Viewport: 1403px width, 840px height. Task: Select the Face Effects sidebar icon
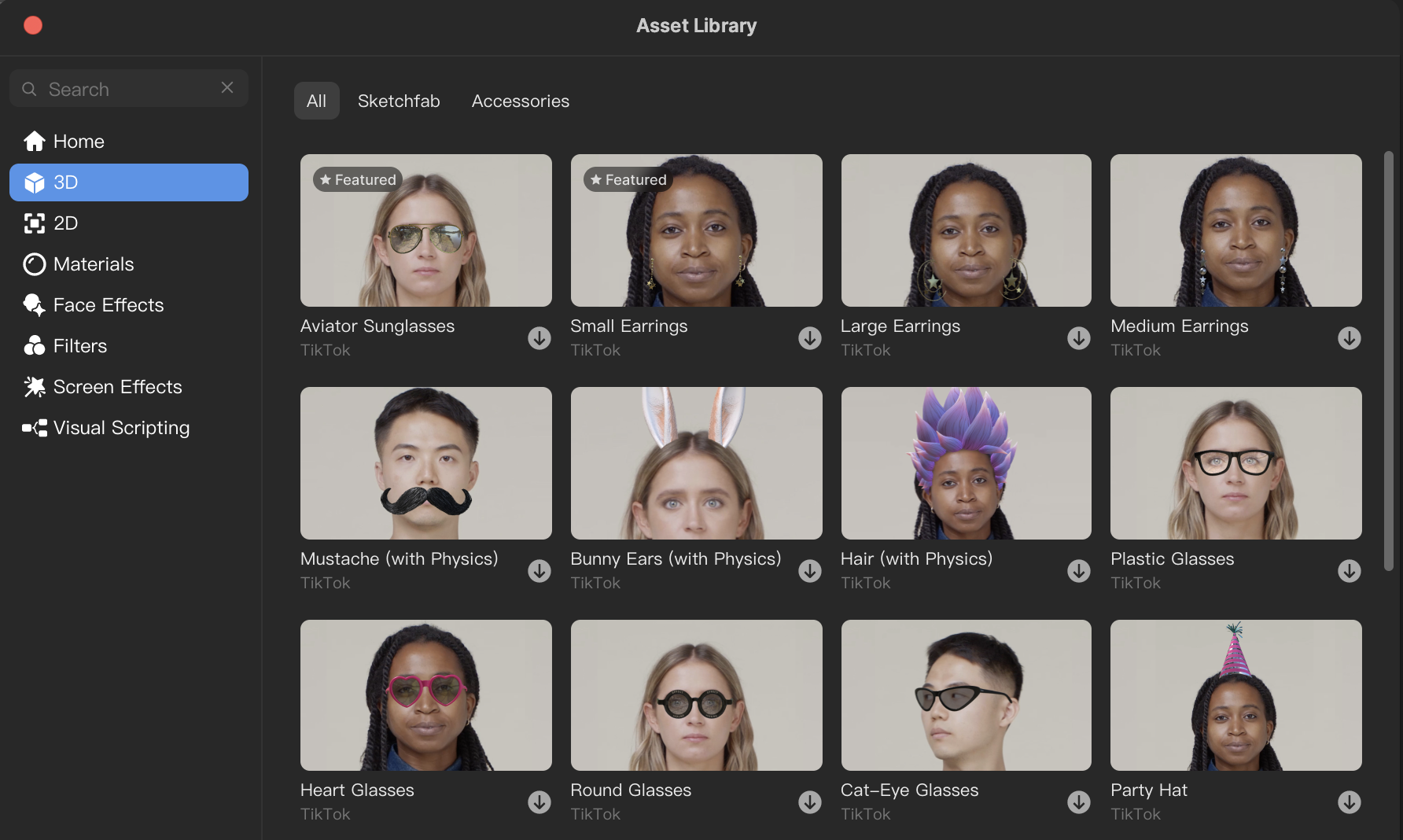[35, 304]
